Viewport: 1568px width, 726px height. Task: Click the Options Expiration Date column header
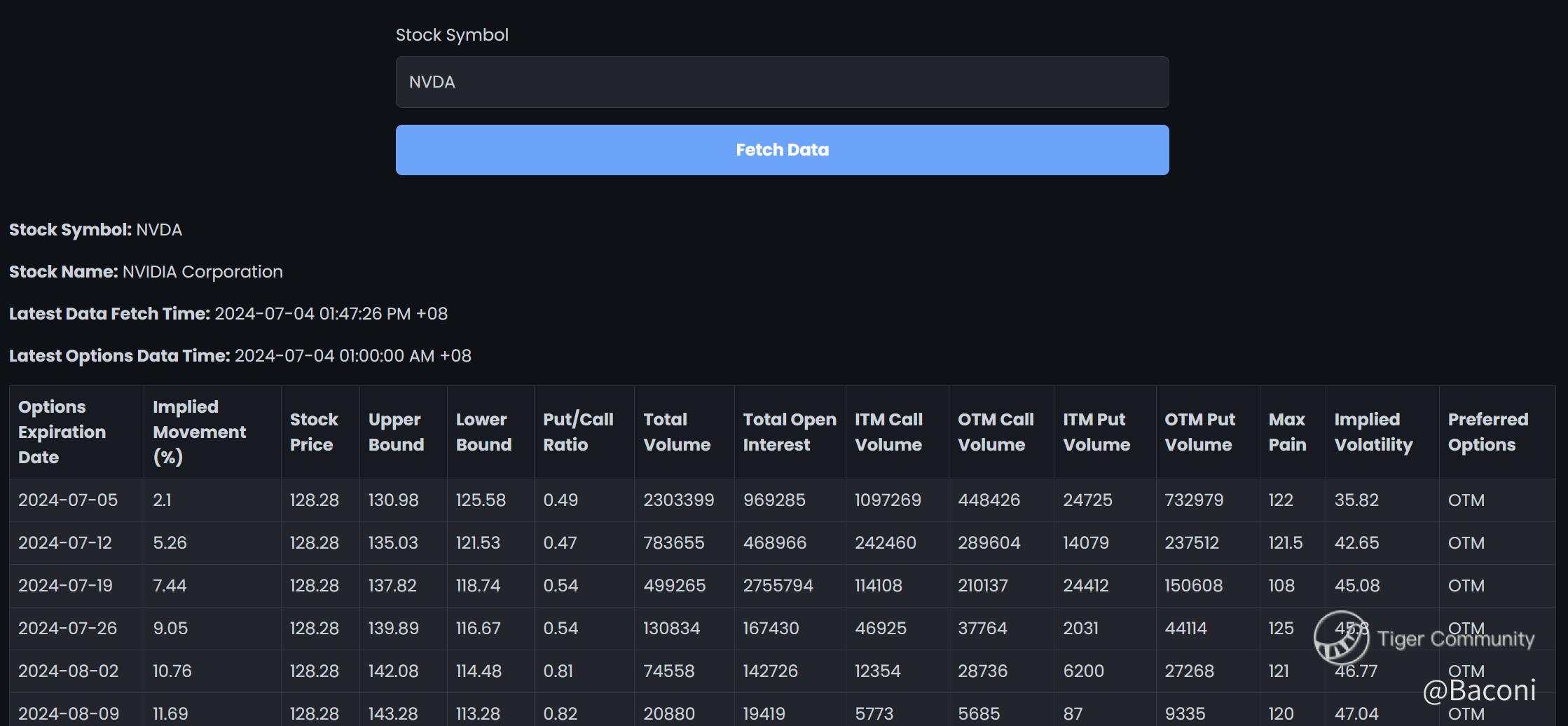(62, 432)
